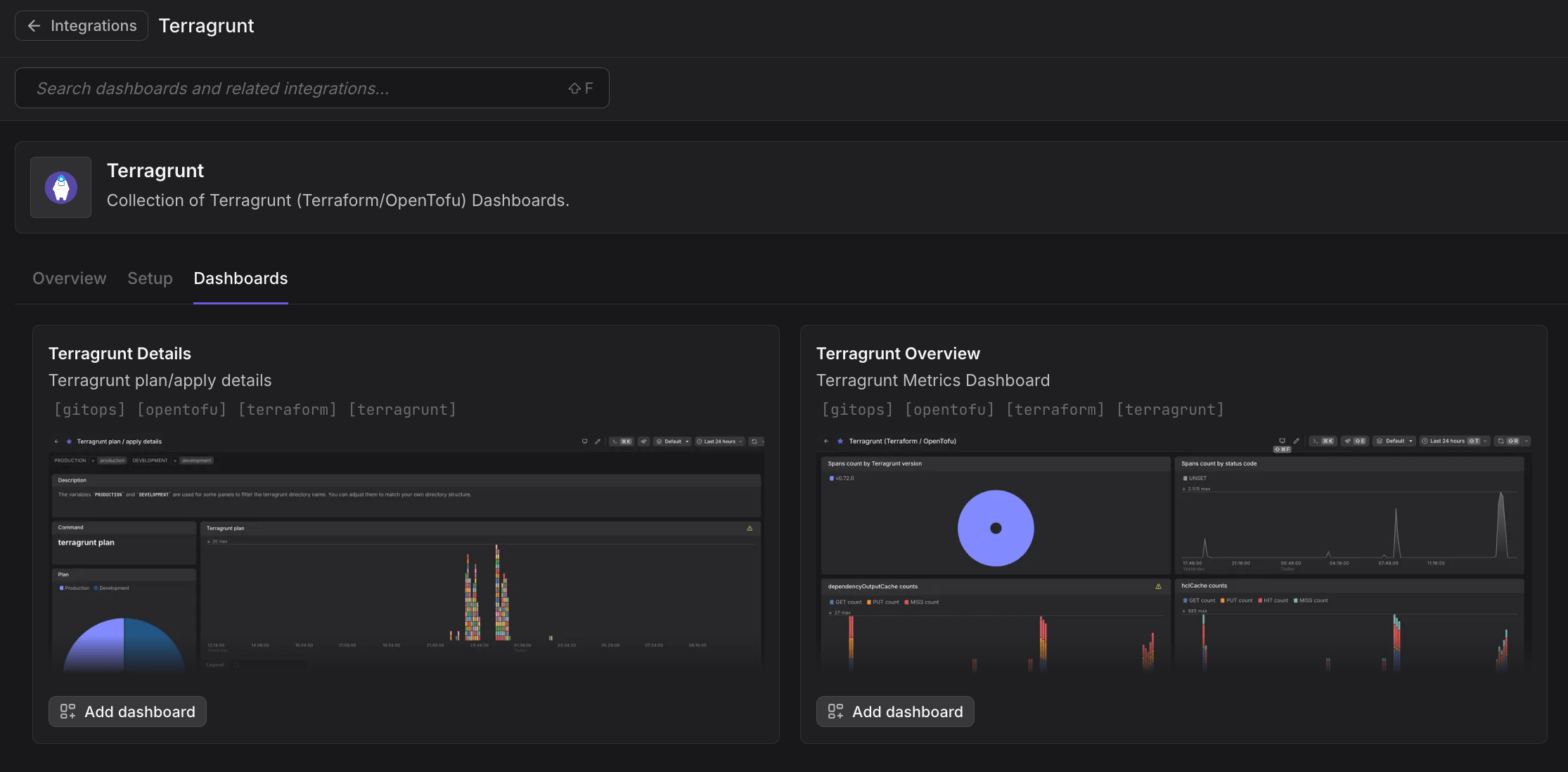Select the Dashboards tab
1568x772 pixels.
pos(240,278)
